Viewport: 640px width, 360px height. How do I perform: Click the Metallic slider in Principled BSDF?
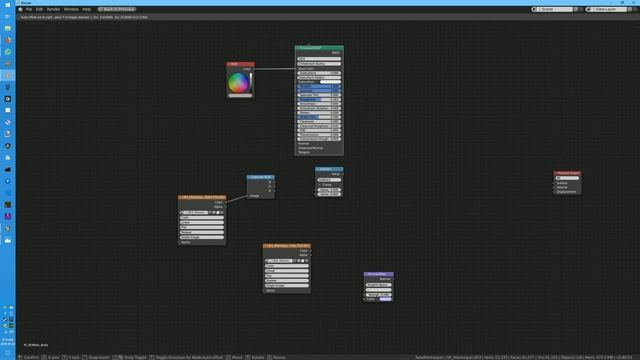point(319,87)
